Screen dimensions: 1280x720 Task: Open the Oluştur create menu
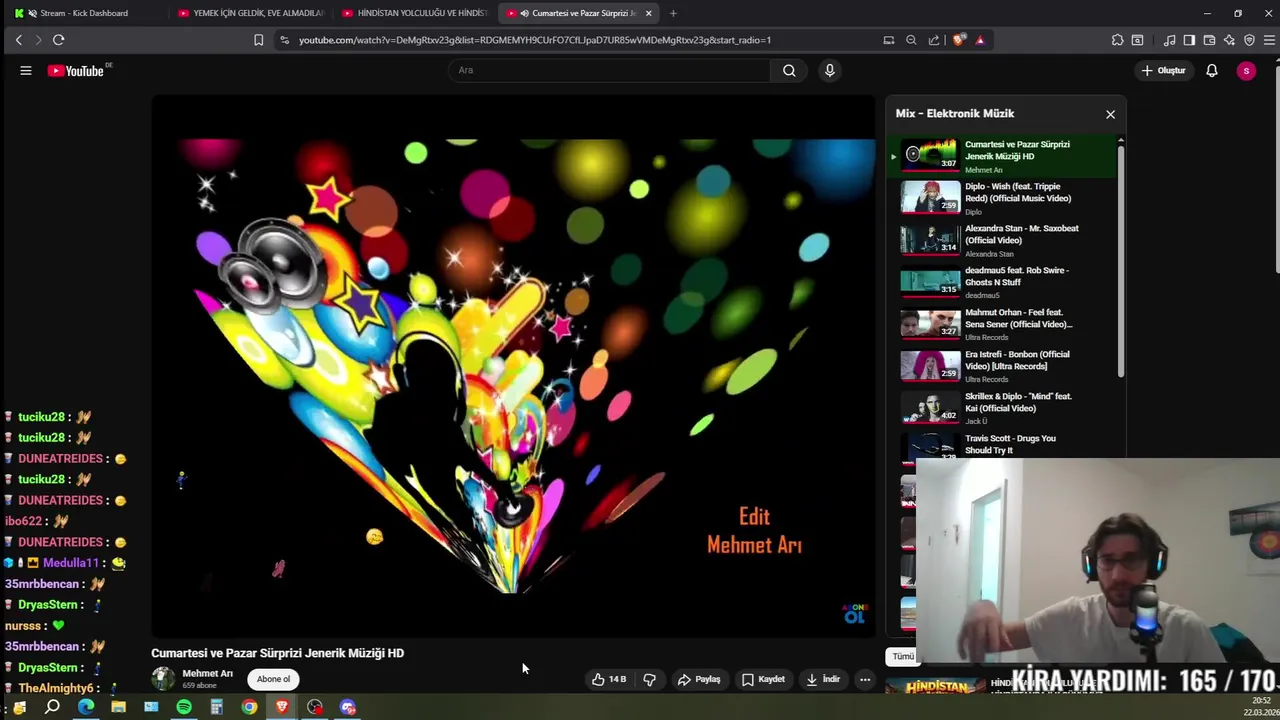(x=1163, y=70)
